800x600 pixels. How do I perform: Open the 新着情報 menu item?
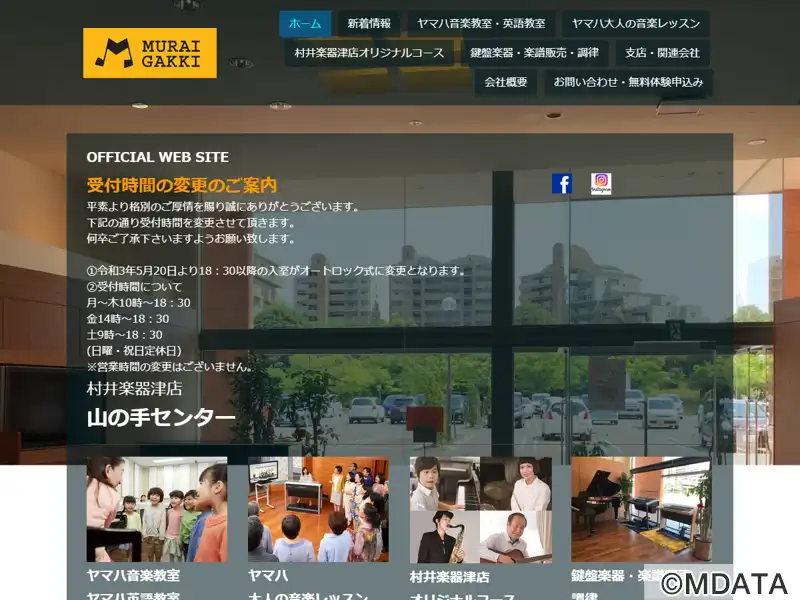pyautogui.click(x=369, y=23)
